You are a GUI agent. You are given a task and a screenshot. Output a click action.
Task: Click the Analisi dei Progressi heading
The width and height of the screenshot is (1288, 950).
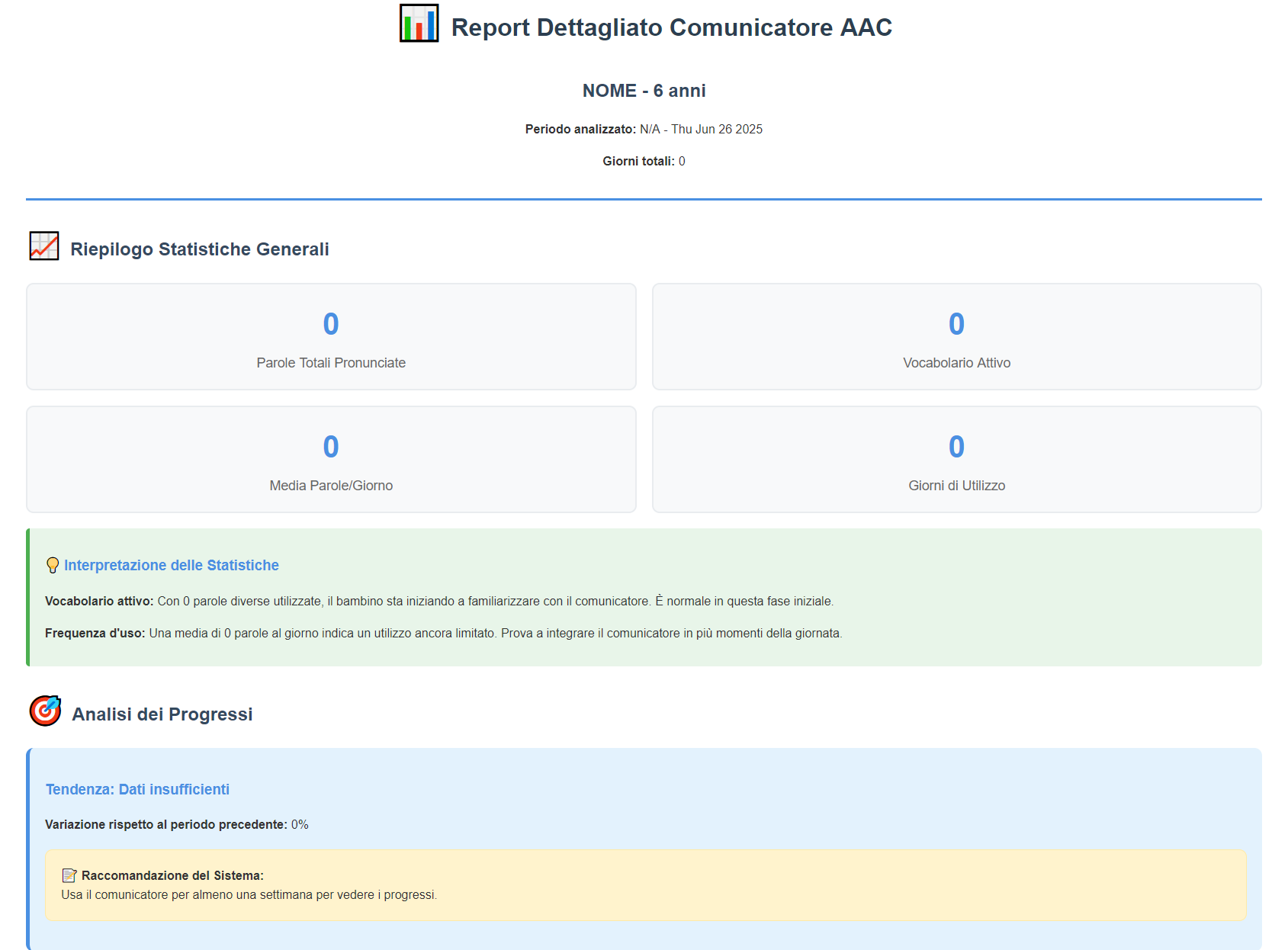[162, 714]
